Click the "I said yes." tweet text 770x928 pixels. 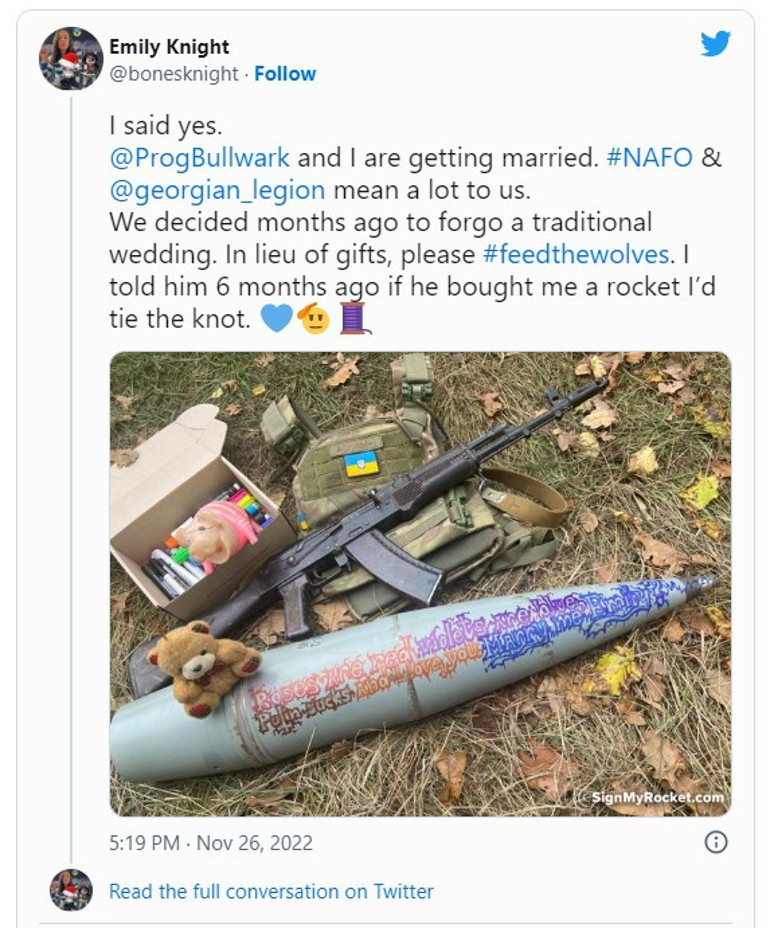tap(166, 125)
